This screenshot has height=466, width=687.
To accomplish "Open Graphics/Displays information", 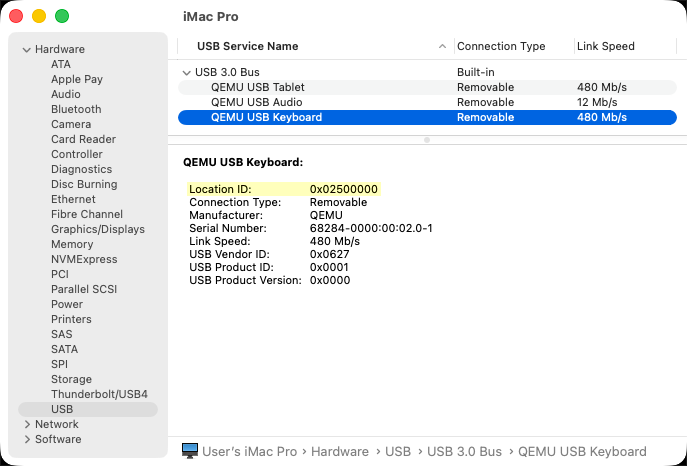I will coord(98,229).
